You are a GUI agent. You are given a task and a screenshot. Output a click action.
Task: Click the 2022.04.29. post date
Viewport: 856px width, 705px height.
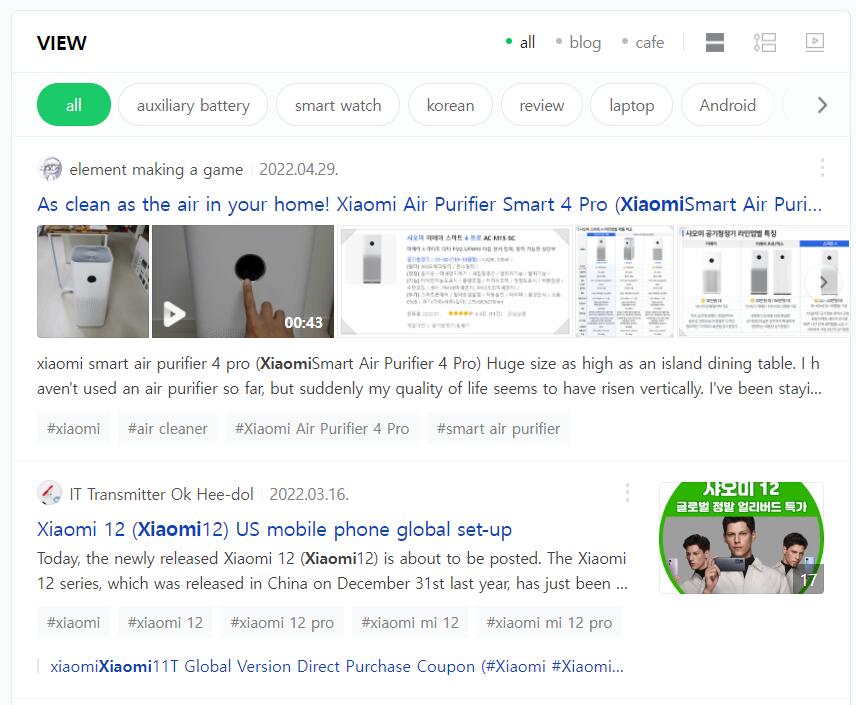tap(299, 169)
